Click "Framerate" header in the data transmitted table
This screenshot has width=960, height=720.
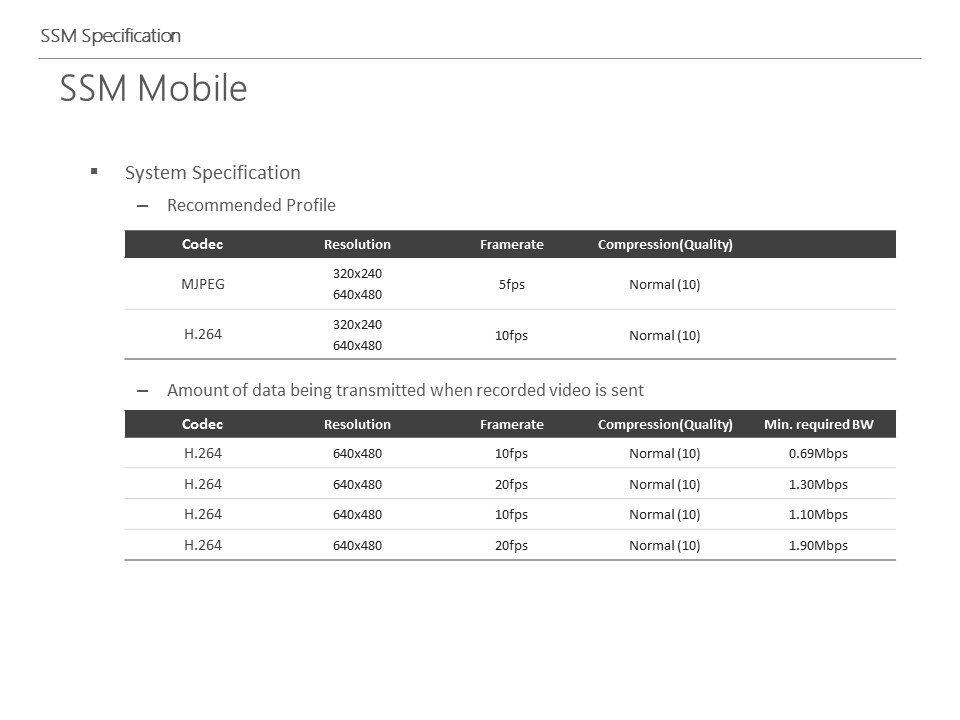(x=512, y=424)
